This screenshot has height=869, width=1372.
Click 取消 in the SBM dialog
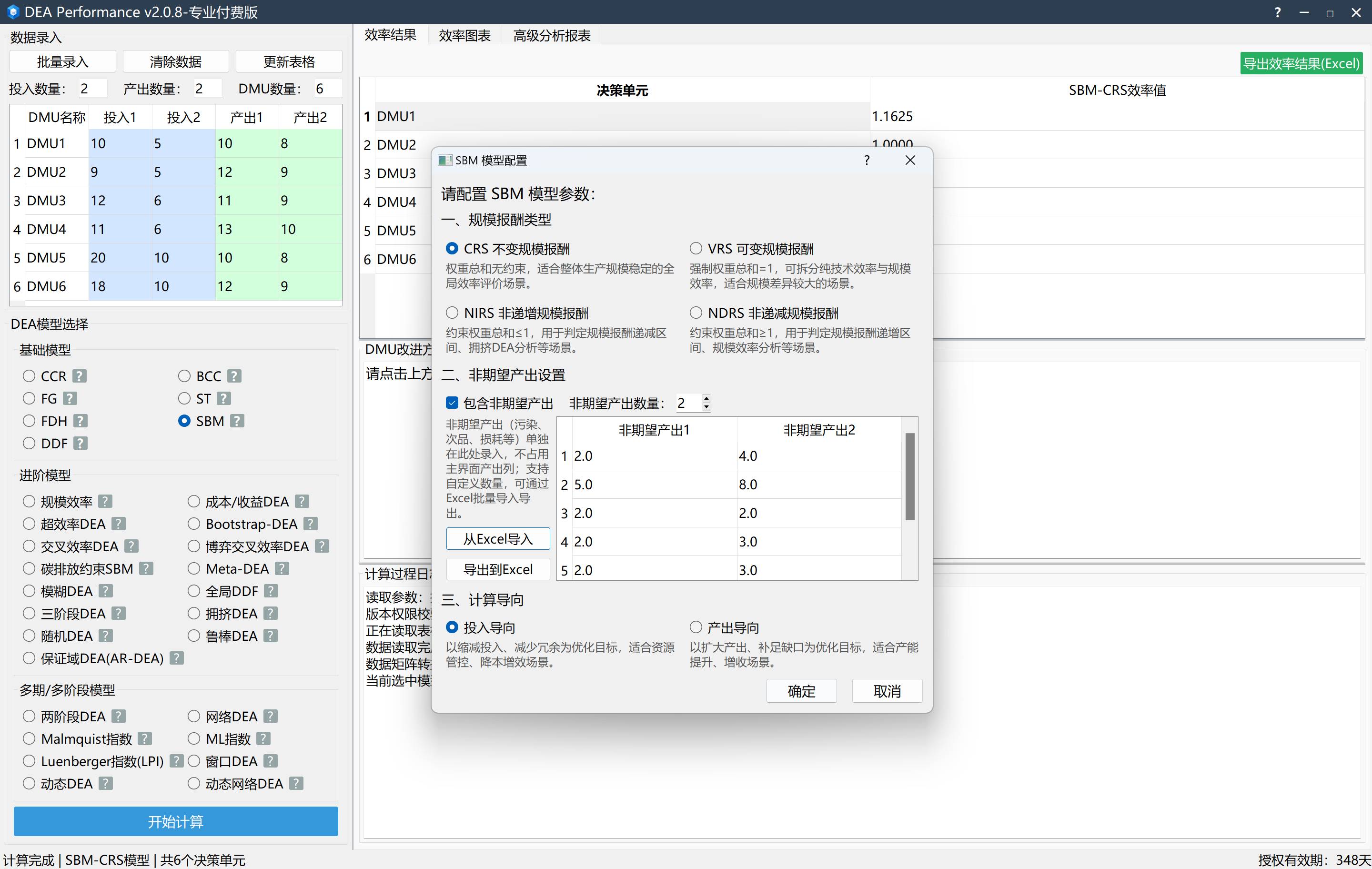(x=887, y=691)
